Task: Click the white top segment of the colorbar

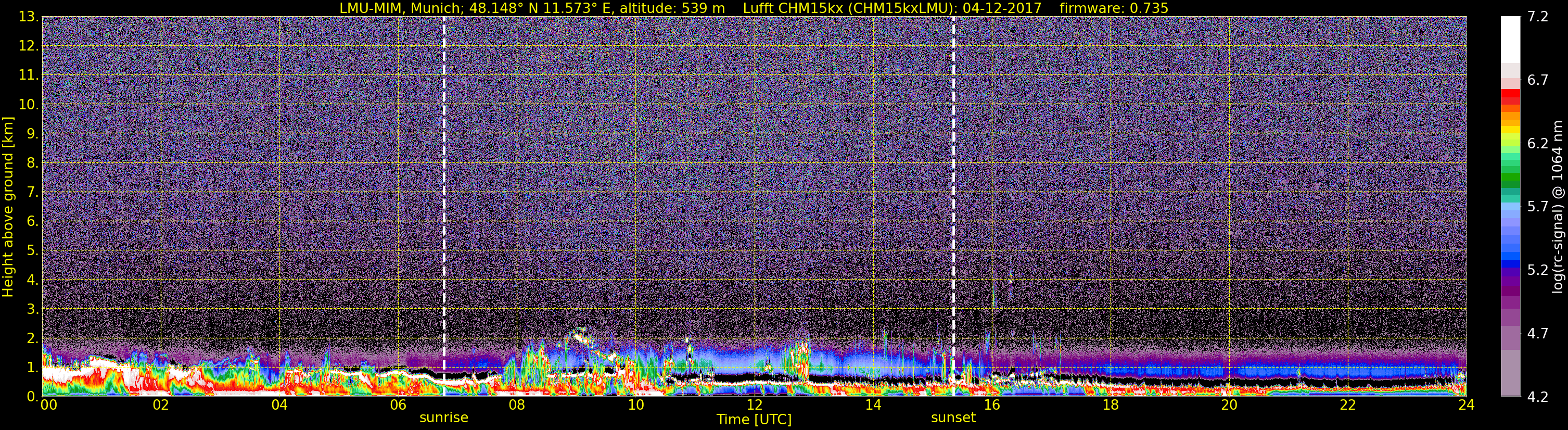Action: click(1510, 40)
